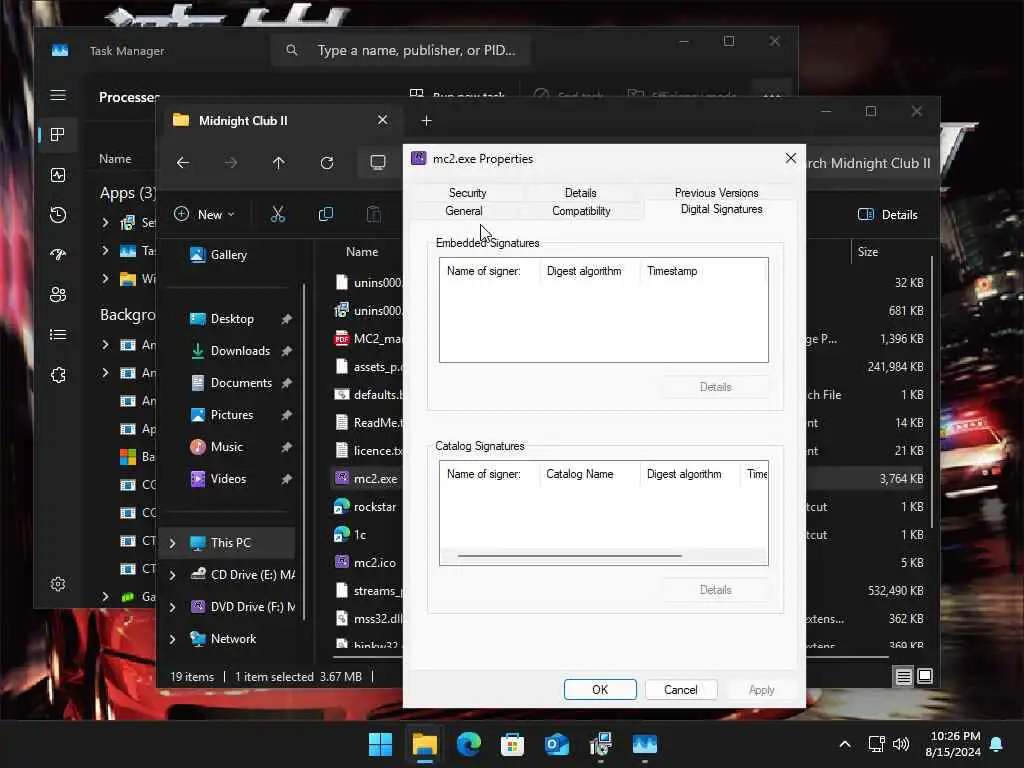Click Catalog Name column header
Screen dimensions: 1024x768
(589, 474)
